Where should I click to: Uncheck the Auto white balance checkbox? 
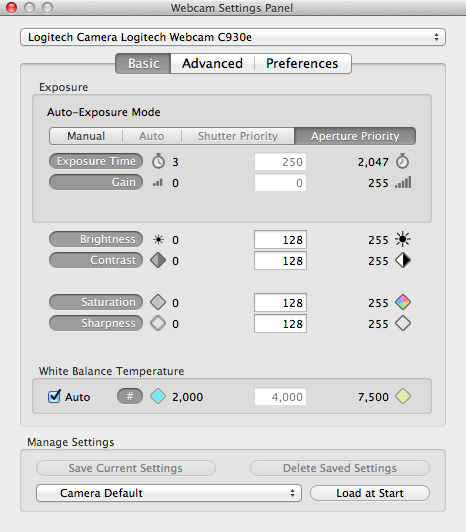54,396
